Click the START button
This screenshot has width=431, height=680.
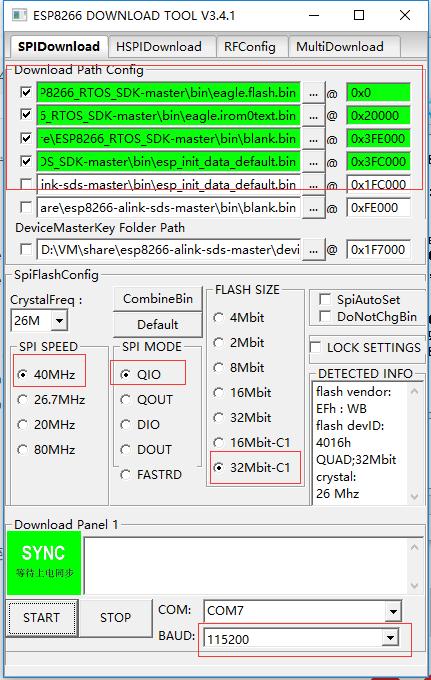coord(42,618)
